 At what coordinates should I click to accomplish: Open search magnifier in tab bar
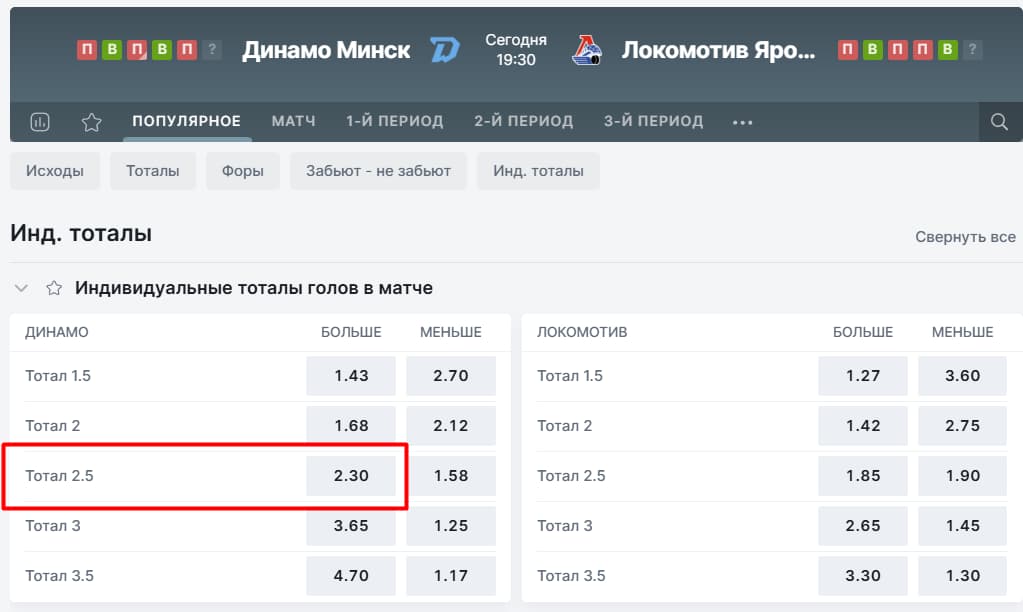click(999, 121)
